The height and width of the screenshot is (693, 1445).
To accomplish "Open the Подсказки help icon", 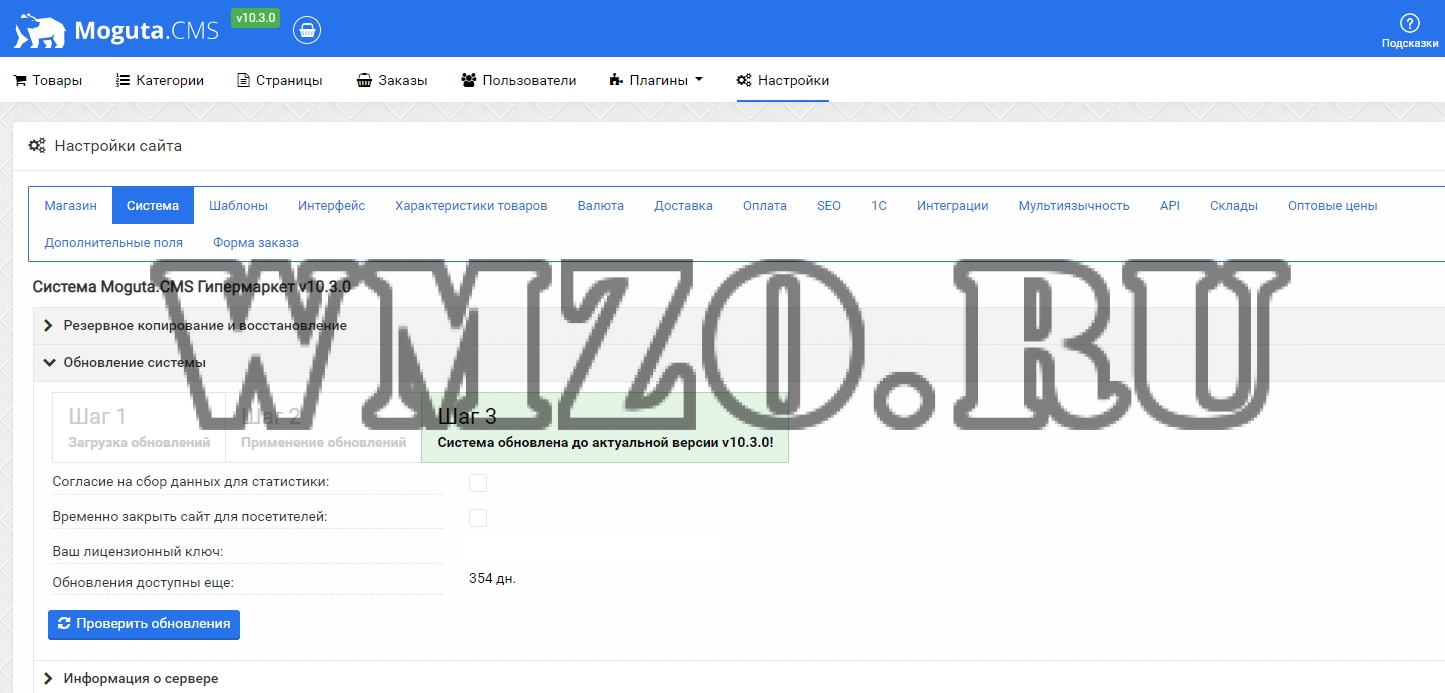I will [1410, 31].
